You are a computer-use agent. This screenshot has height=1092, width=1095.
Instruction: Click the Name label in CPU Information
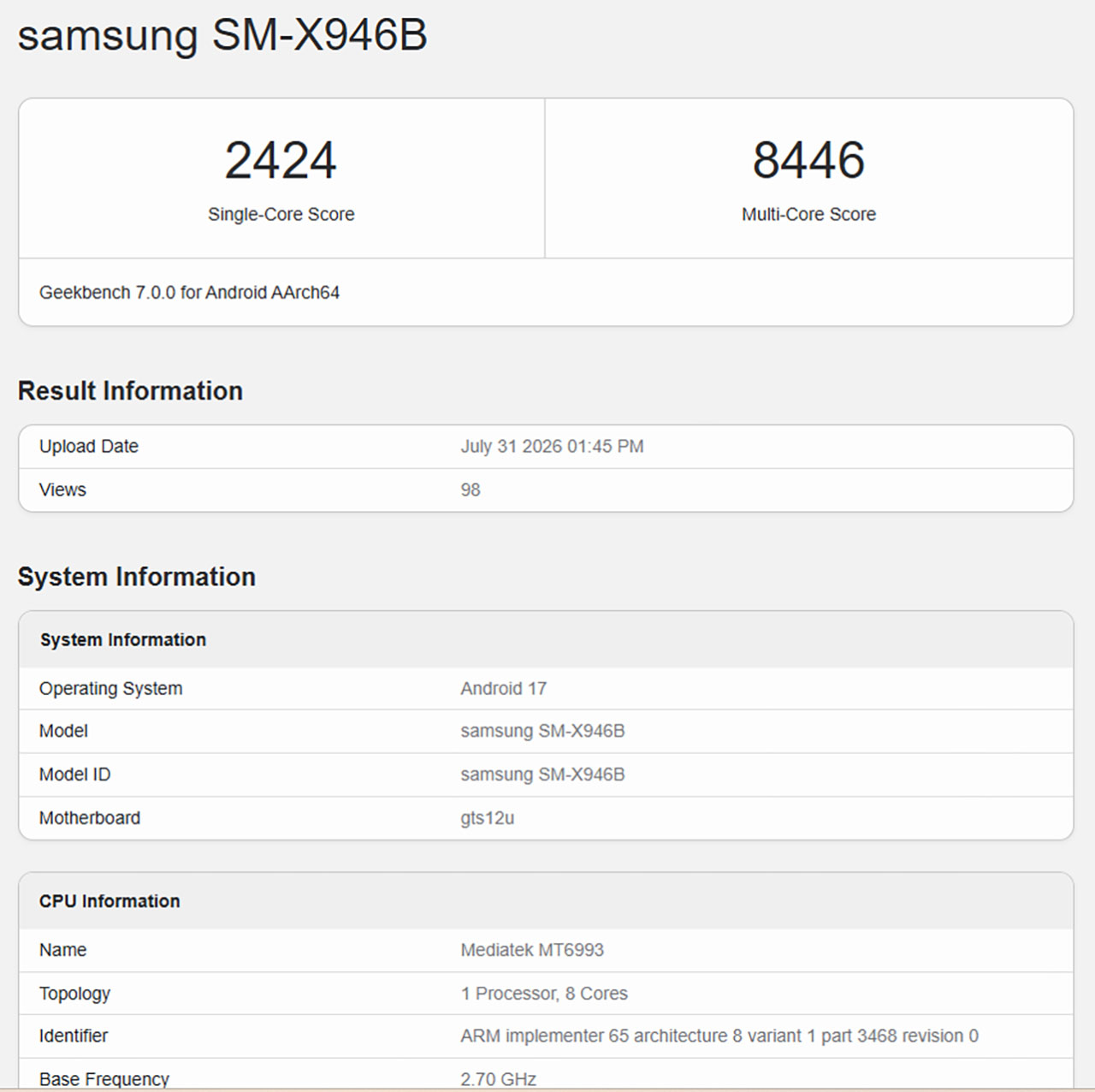pos(62,950)
